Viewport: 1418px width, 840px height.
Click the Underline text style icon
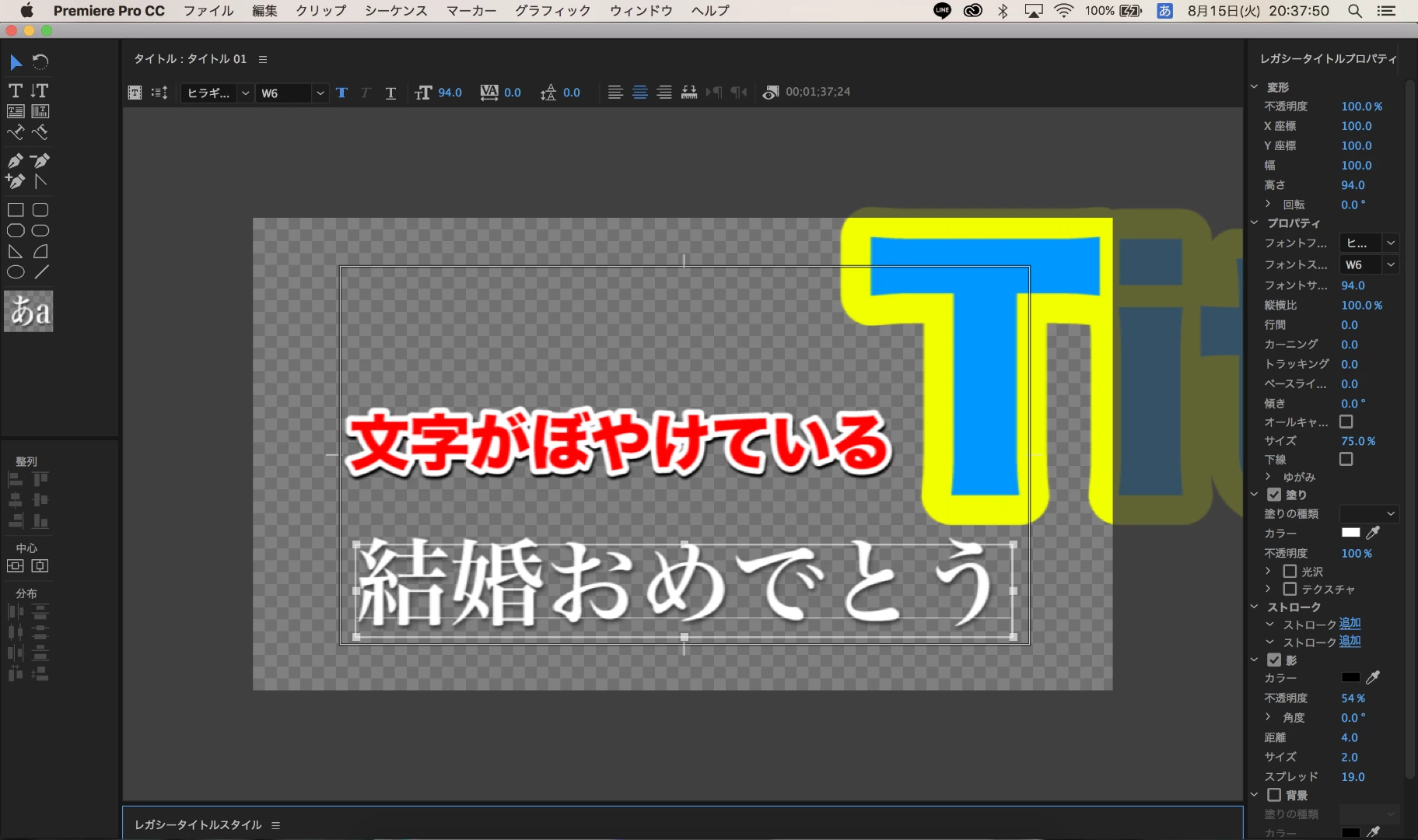[390, 93]
